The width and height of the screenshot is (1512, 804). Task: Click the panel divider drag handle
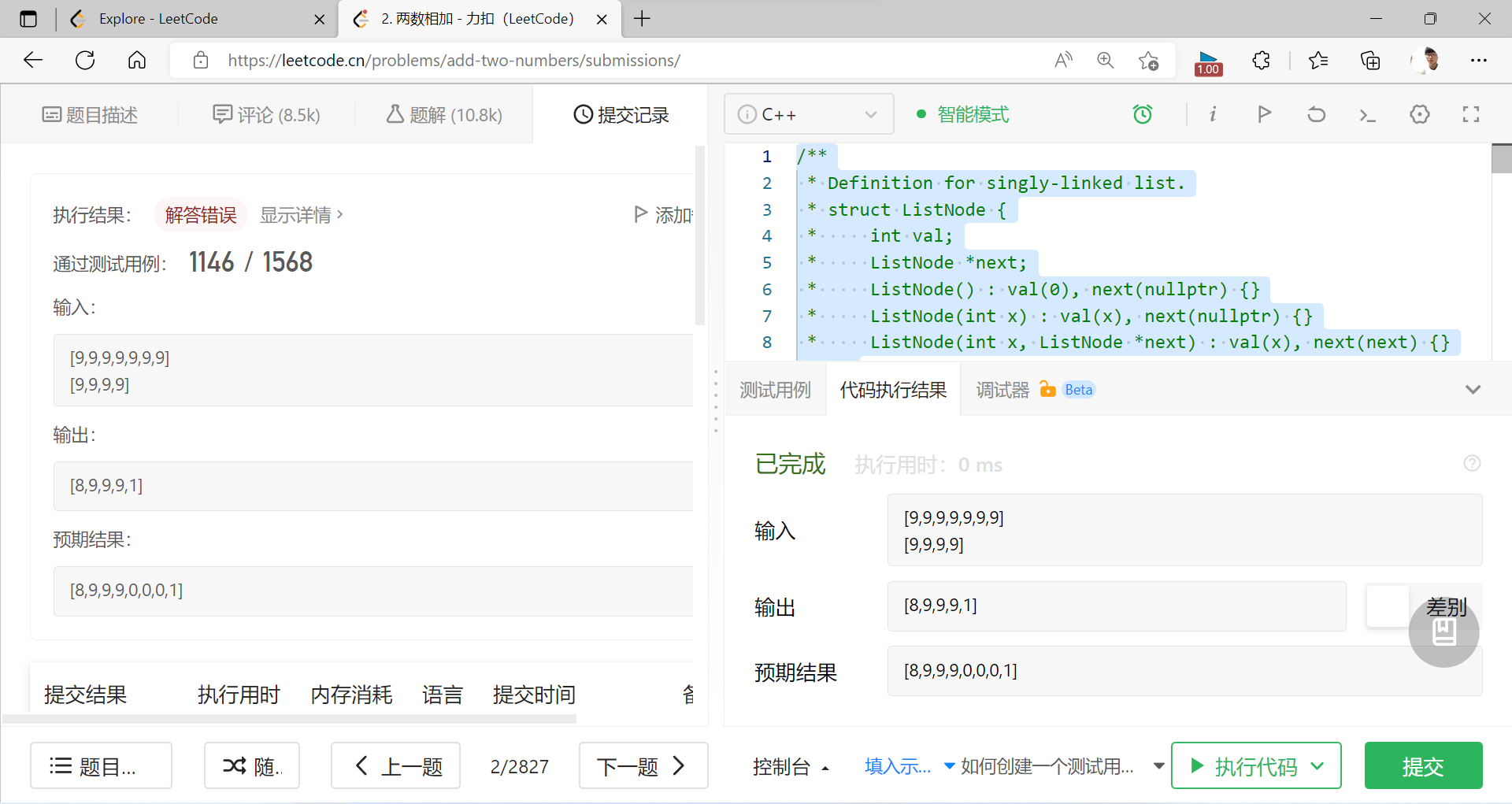pos(716,401)
